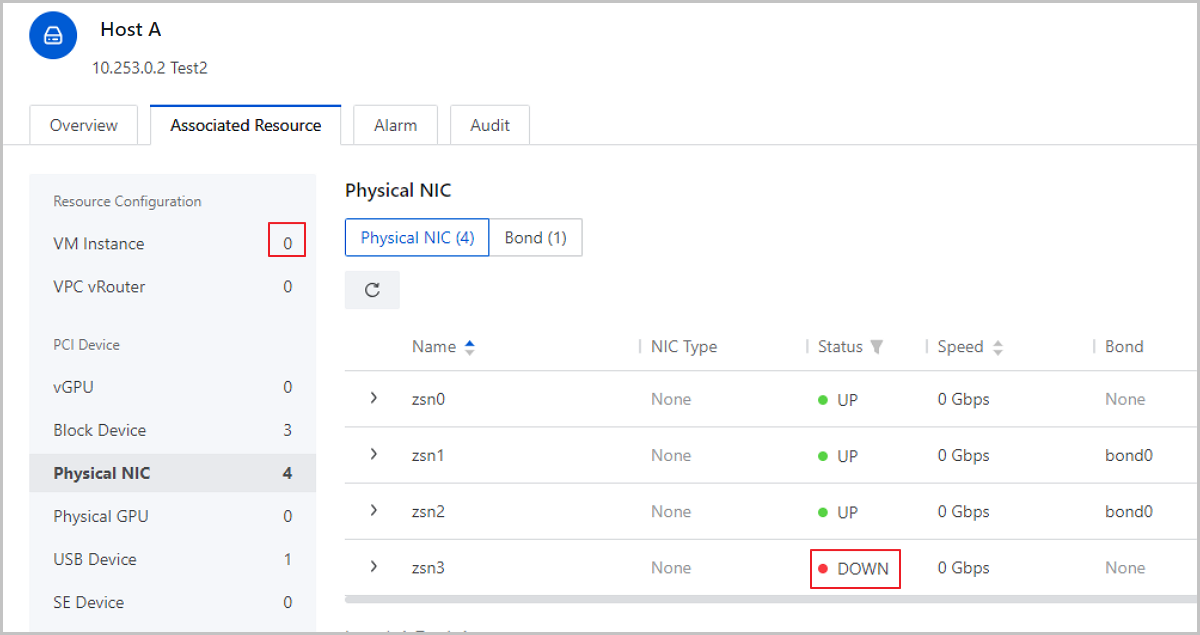Viewport: 1200px width, 635px height.
Task: Select Block Device in sidebar
Action: [100, 430]
